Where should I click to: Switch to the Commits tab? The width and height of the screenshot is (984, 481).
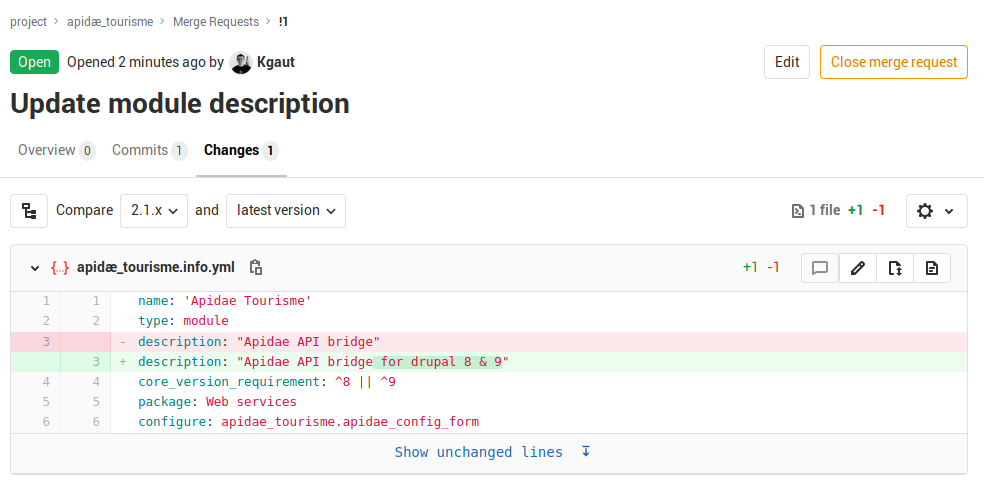[x=149, y=150]
